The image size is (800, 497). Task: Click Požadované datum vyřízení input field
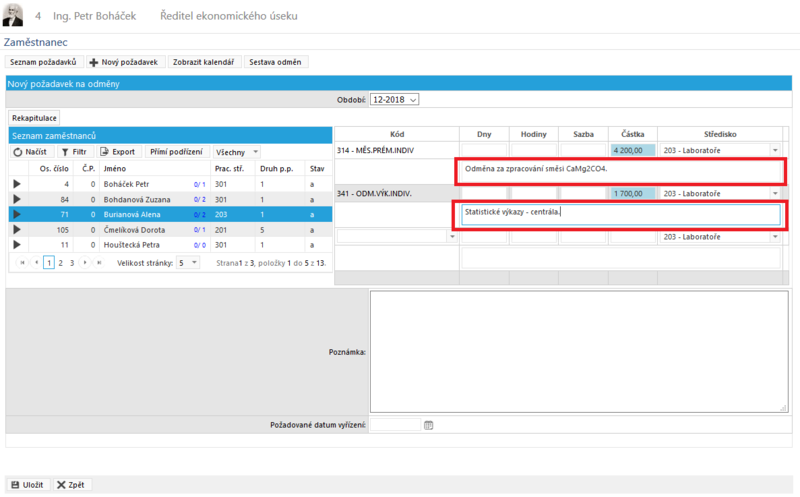(395, 425)
